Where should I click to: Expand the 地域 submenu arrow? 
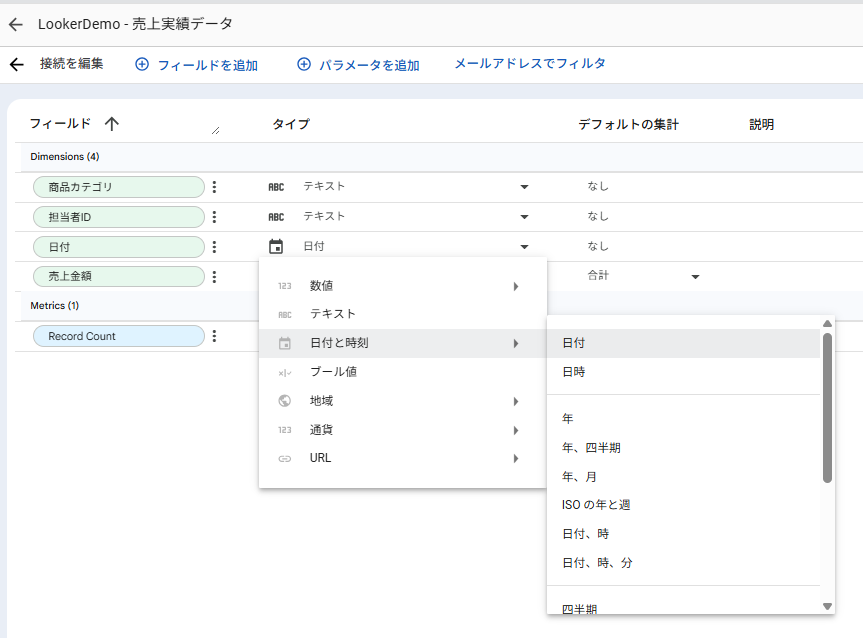pyautogui.click(x=516, y=401)
